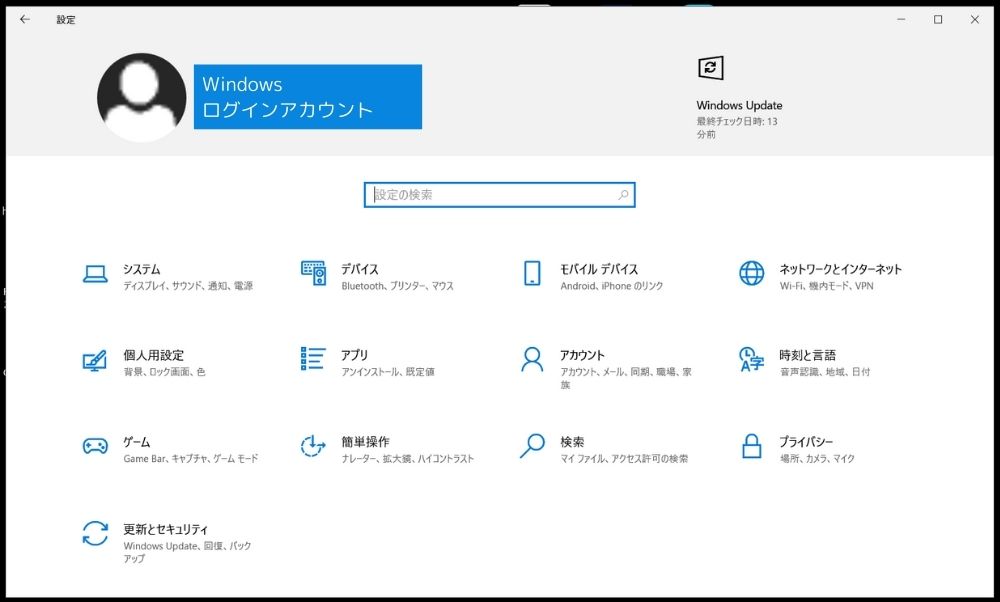Open システム settings

click(142, 269)
